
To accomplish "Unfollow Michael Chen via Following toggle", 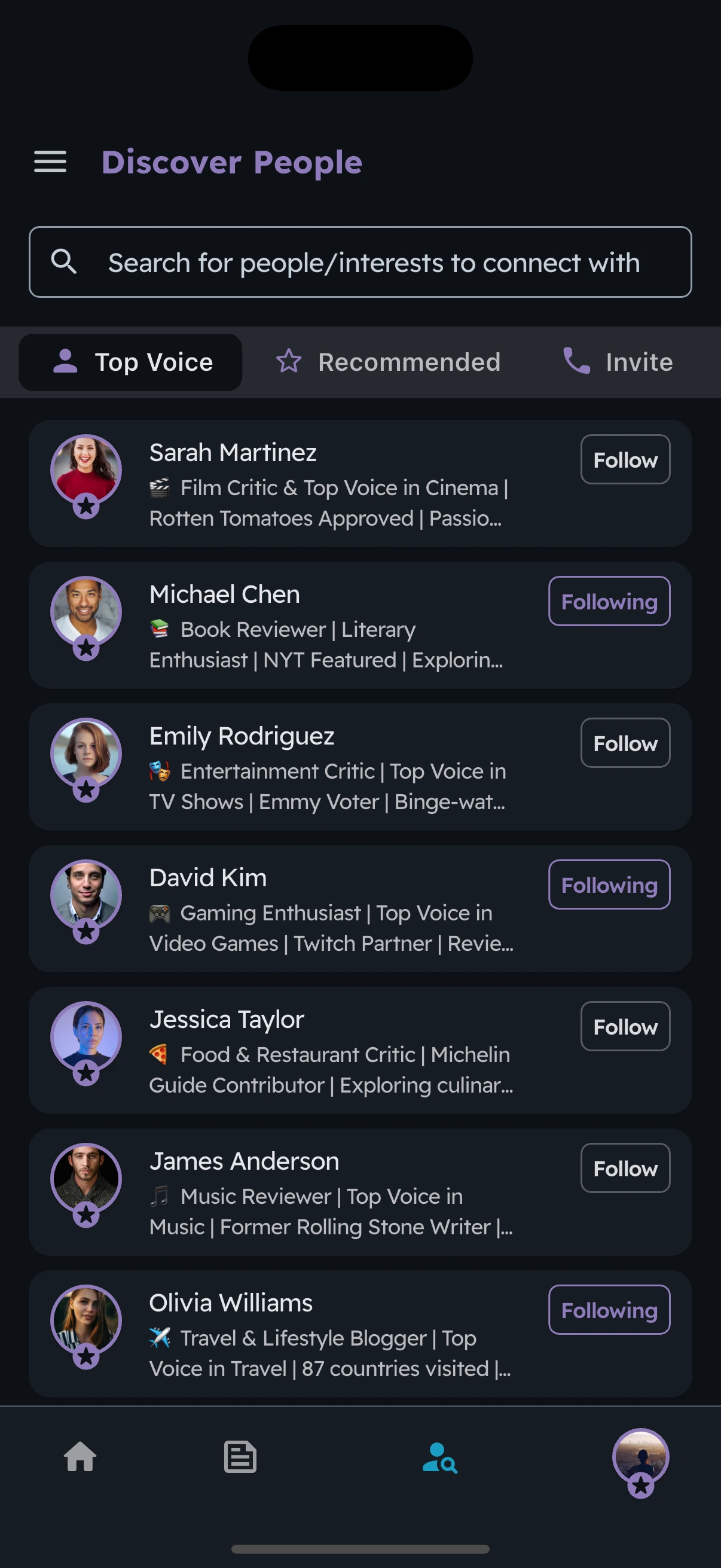I will pos(609,602).
